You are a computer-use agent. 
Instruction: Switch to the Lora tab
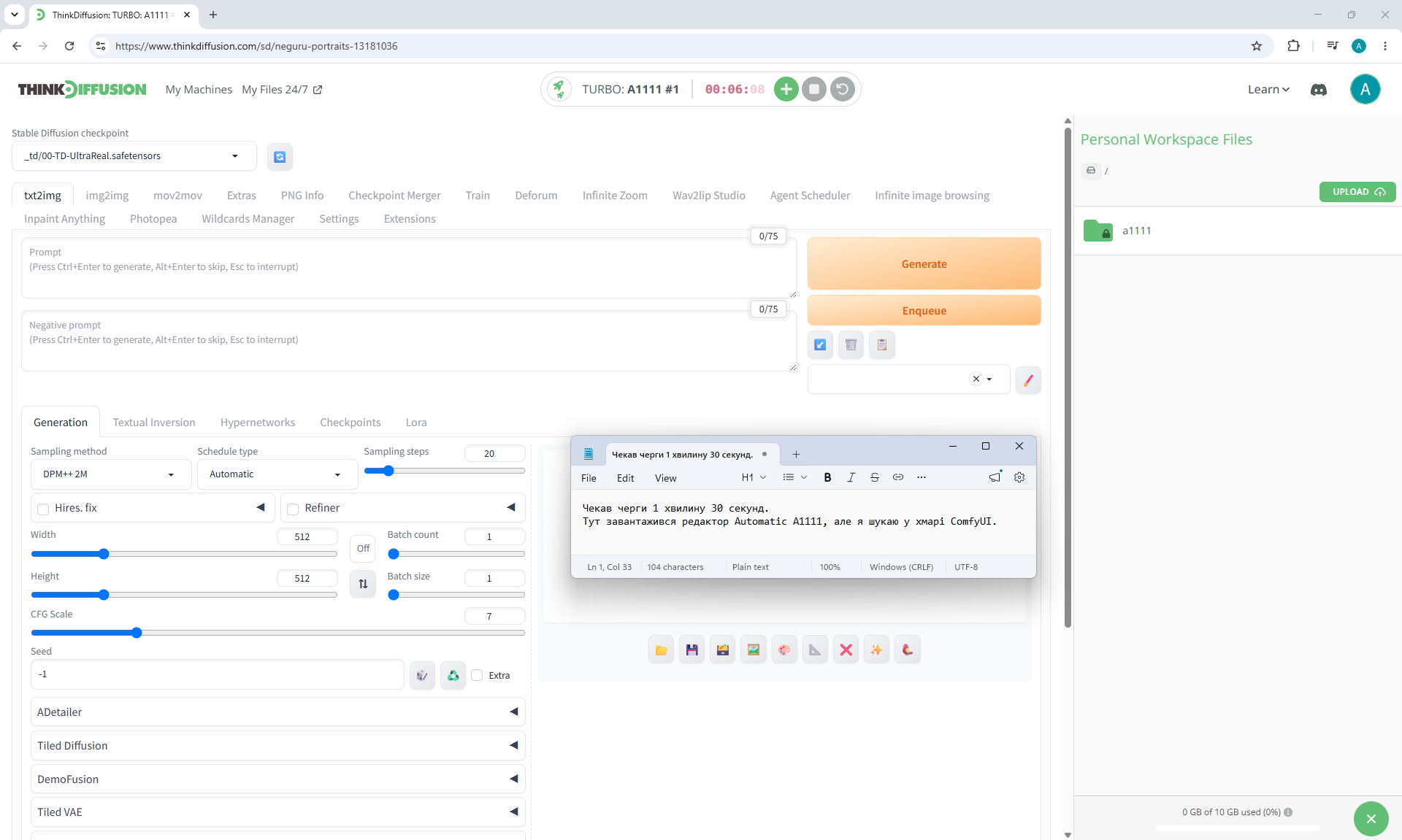coord(416,423)
